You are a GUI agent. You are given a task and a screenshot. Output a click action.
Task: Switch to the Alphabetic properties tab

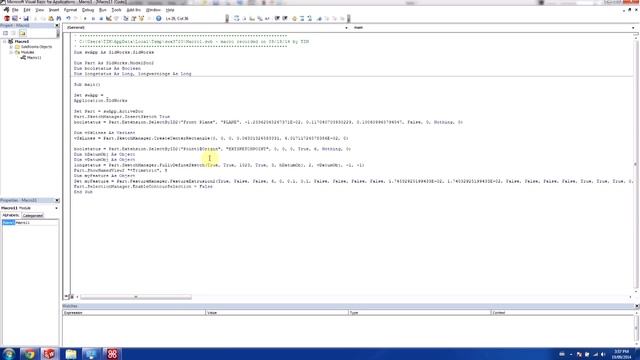tap(11, 215)
